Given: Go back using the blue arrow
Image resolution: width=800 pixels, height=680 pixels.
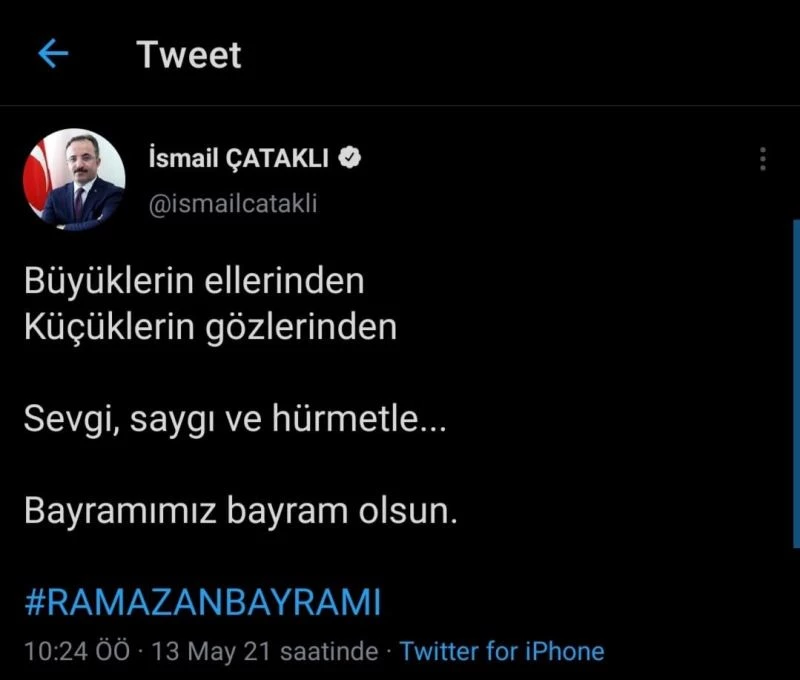Looking at the screenshot, I should [x=53, y=54].
